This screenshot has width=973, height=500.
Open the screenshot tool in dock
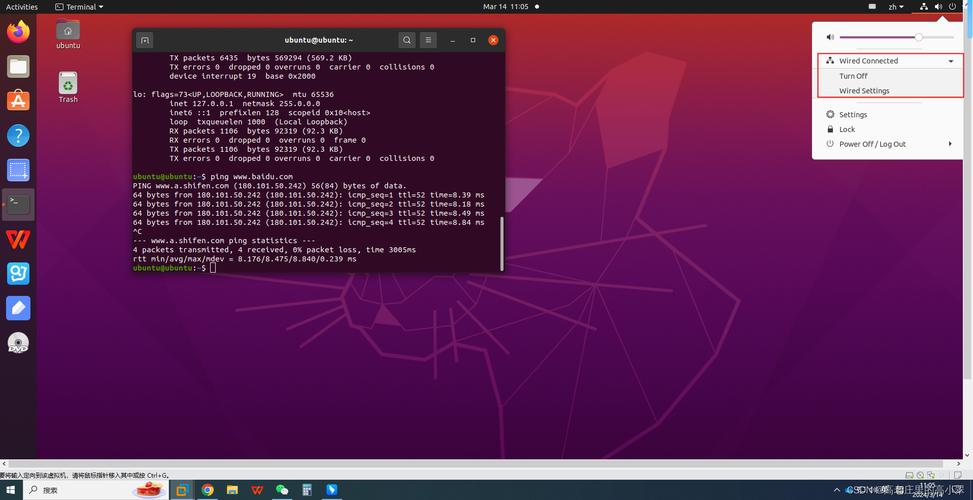pos(18,170)
